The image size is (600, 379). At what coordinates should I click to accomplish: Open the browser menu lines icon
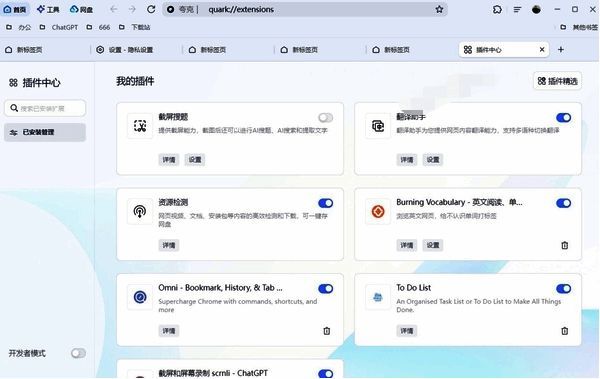[x=517, y=10]
